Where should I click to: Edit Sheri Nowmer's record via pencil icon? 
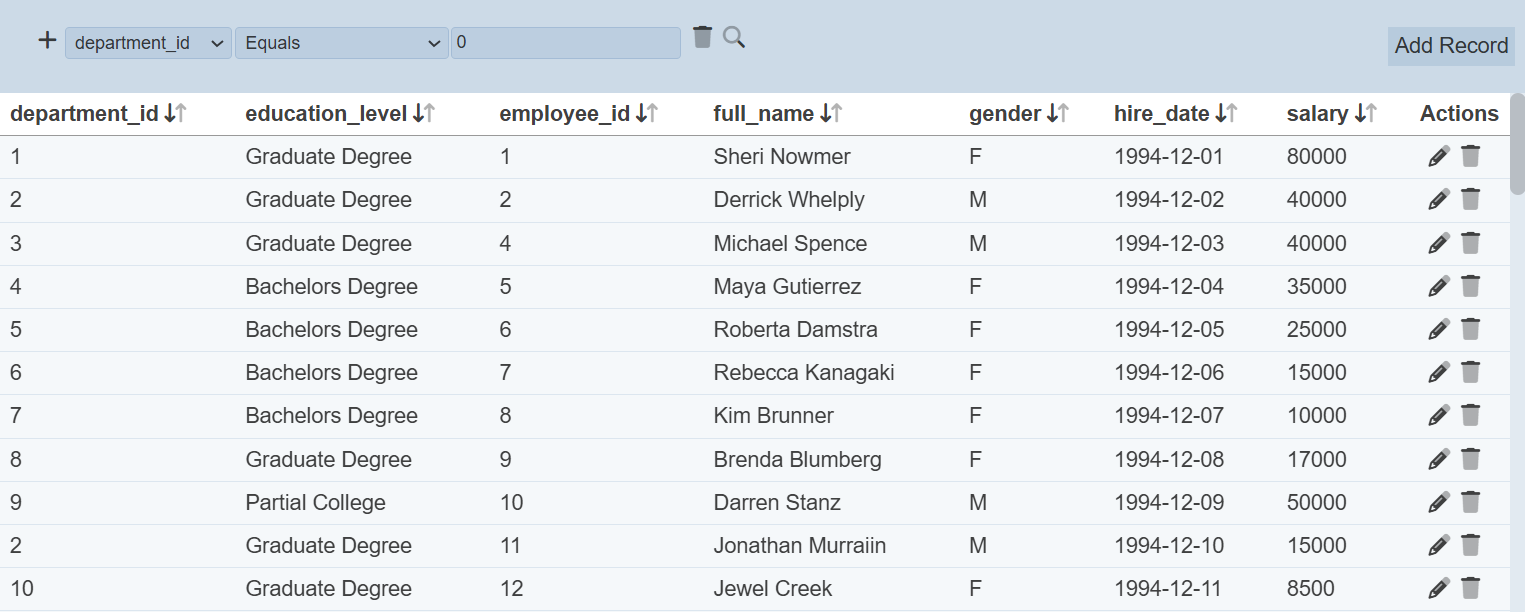tap(1438, 156)
